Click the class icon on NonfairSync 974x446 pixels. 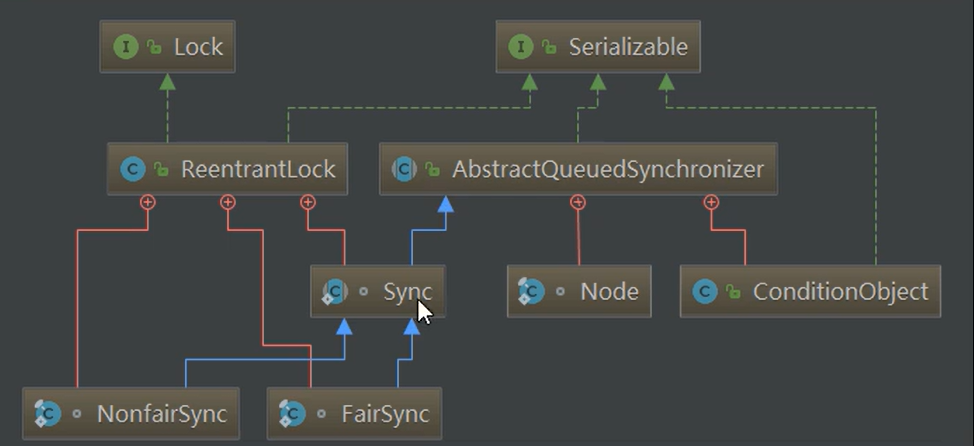(x=47, y=414)
